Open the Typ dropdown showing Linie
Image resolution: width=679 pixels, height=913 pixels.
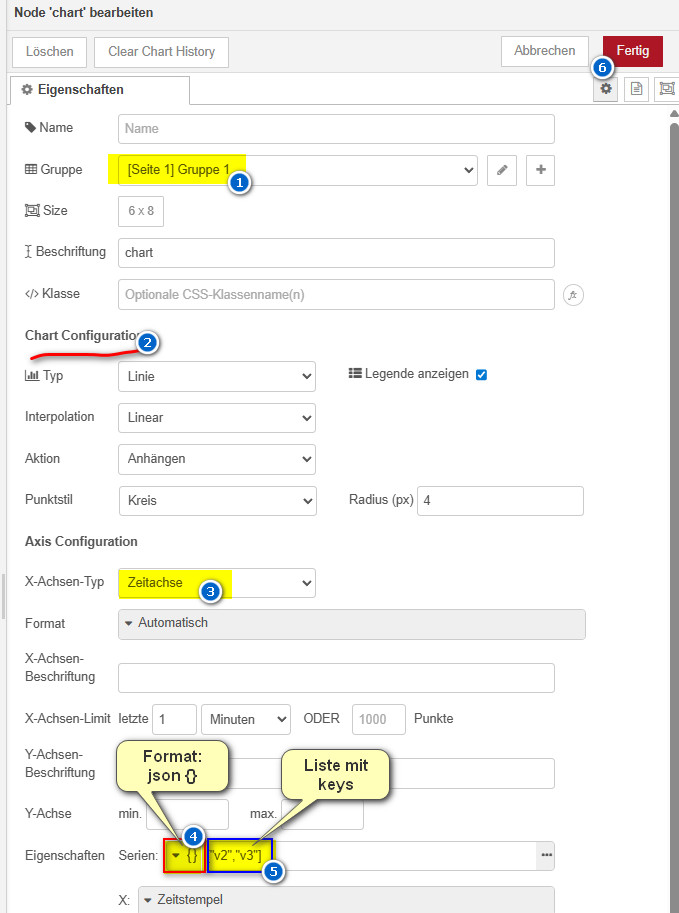coord(216,376)
